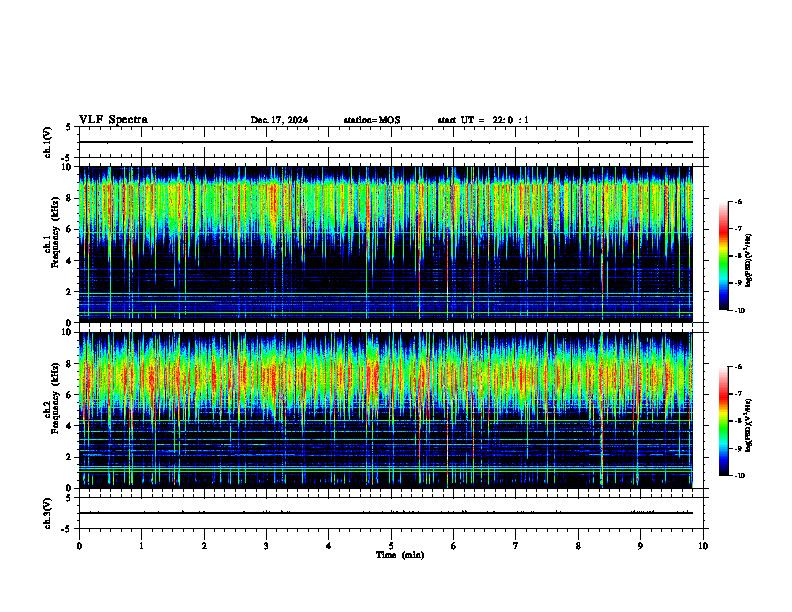The width and height of the screenshot is (792, 612).
Task: Click the ch.2 spectrogram panel
Action: [385, 410]
